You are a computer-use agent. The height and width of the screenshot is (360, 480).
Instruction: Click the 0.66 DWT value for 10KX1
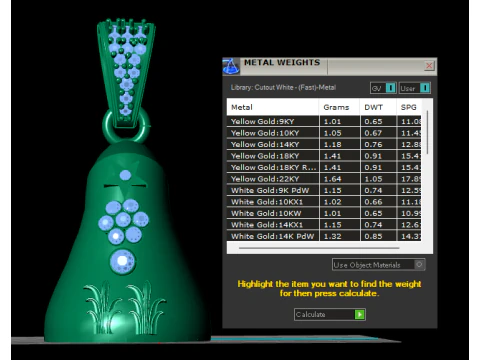[x=373, y=202]
